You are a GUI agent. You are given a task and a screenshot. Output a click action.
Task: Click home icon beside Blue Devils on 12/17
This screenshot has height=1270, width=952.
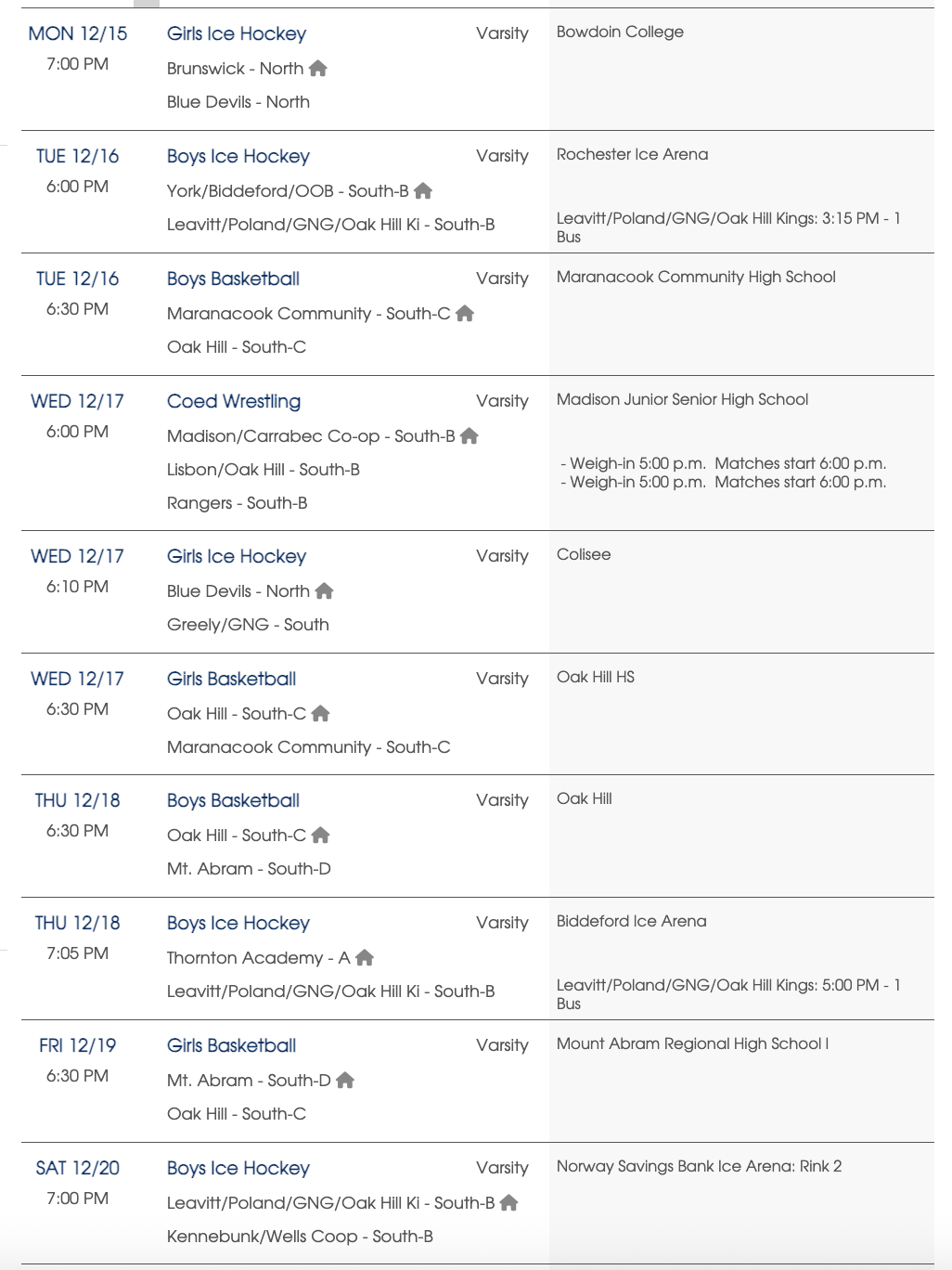coord(324,591)
